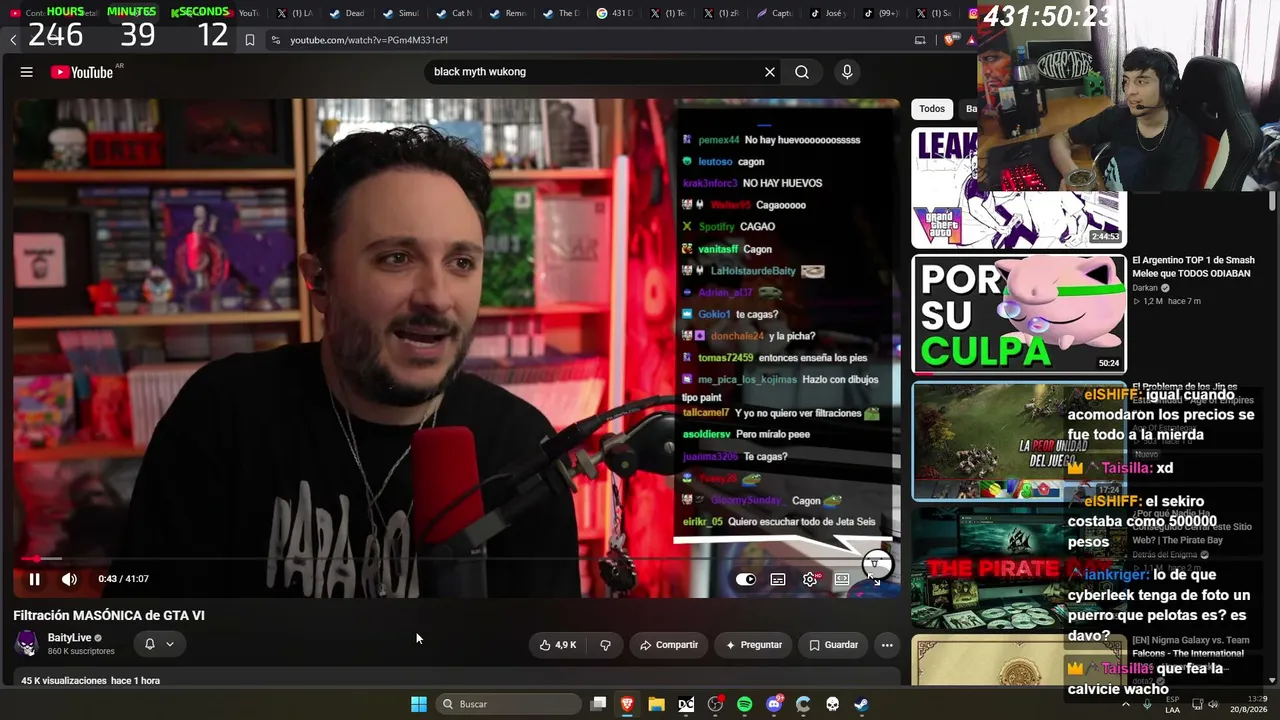
Task: Toggle the autoplay switch in the player
Action: click(x=746, y=579)
